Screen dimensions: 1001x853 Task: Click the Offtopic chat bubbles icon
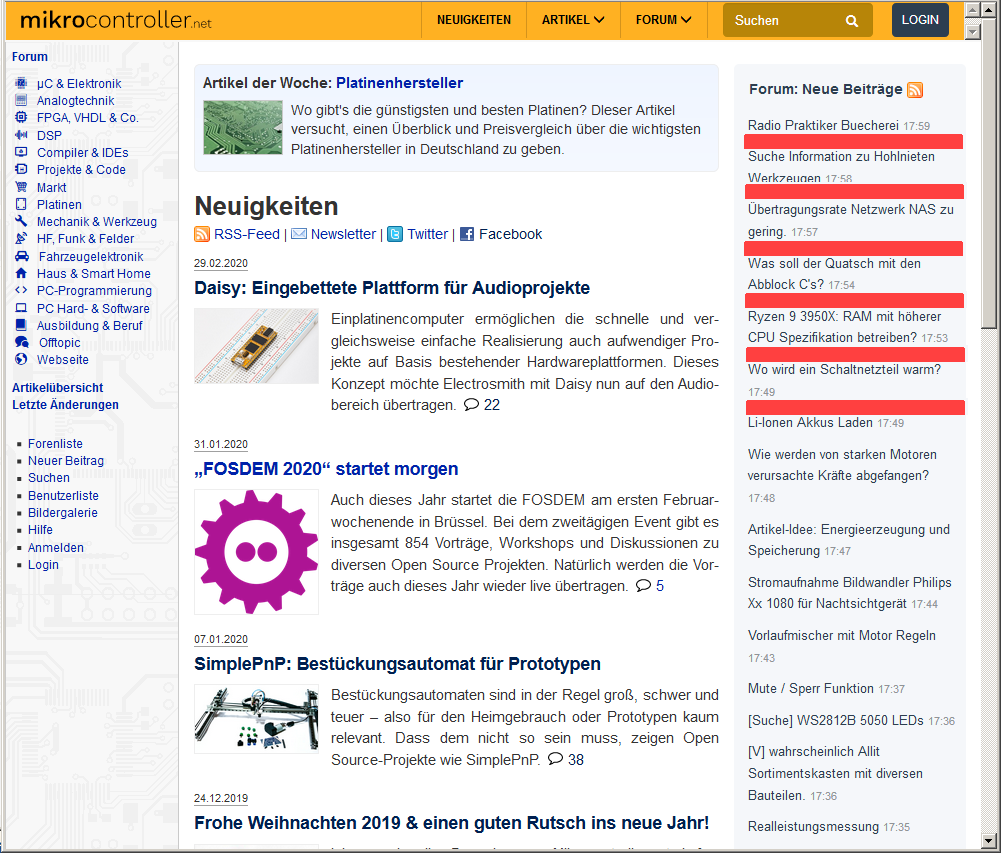22,342
